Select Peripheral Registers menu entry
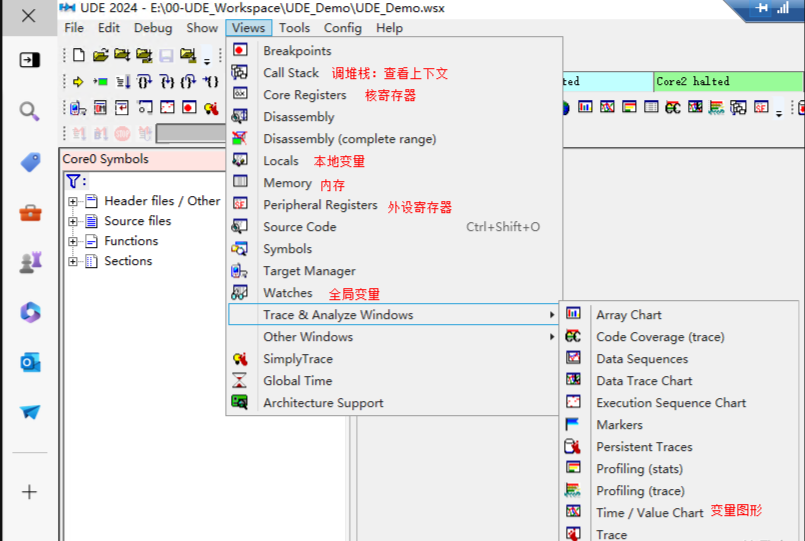 point(394,205)
